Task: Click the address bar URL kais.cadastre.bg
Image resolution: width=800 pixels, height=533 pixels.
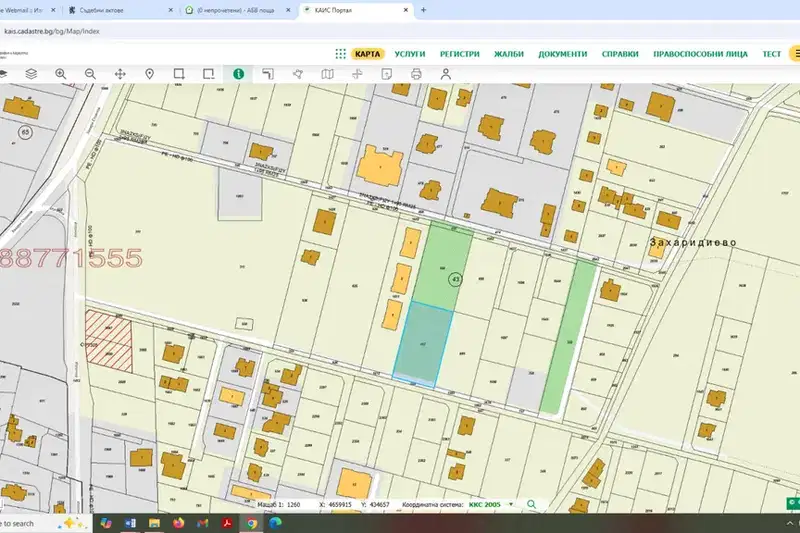Action: click(x=52, y=31)
